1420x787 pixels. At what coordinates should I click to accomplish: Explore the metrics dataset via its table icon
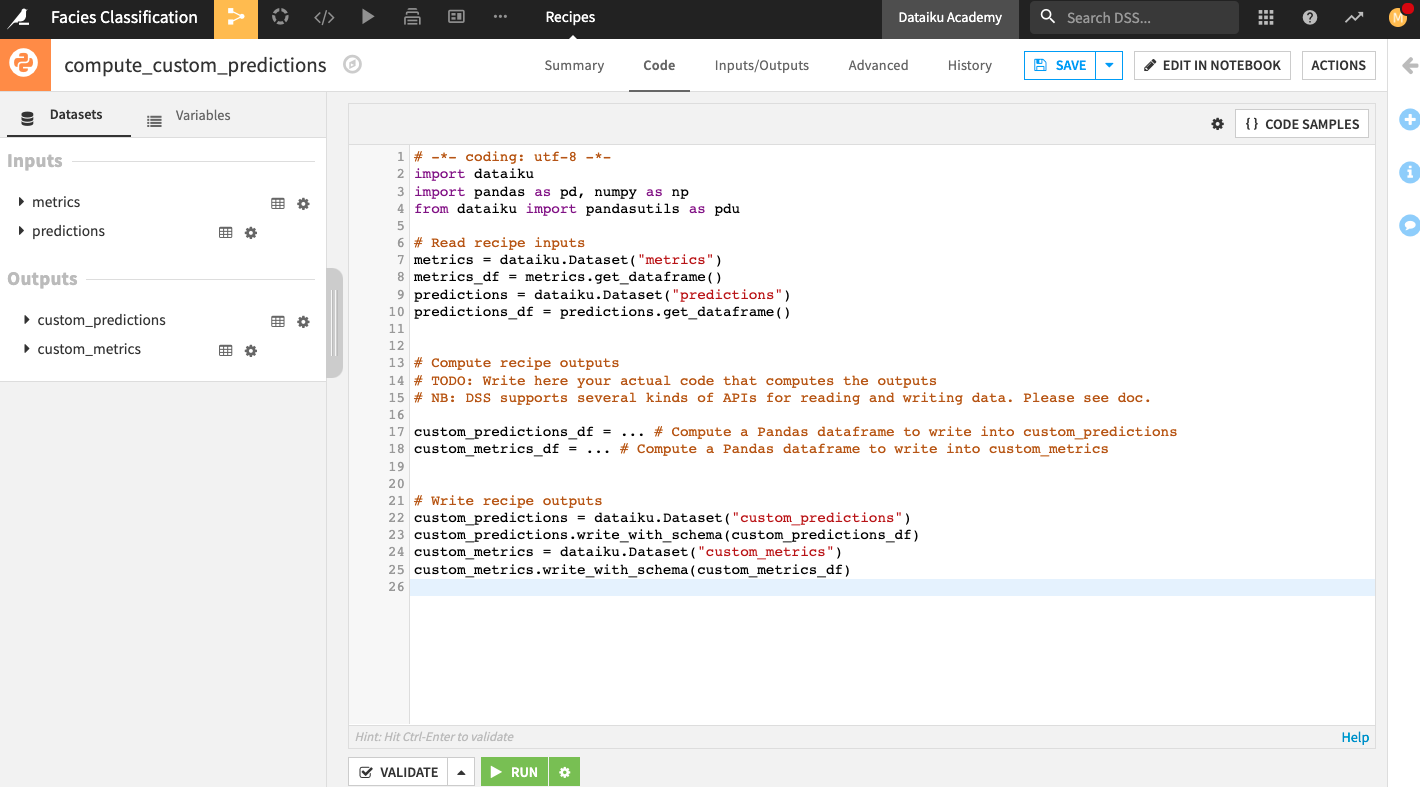pos(278,202)
